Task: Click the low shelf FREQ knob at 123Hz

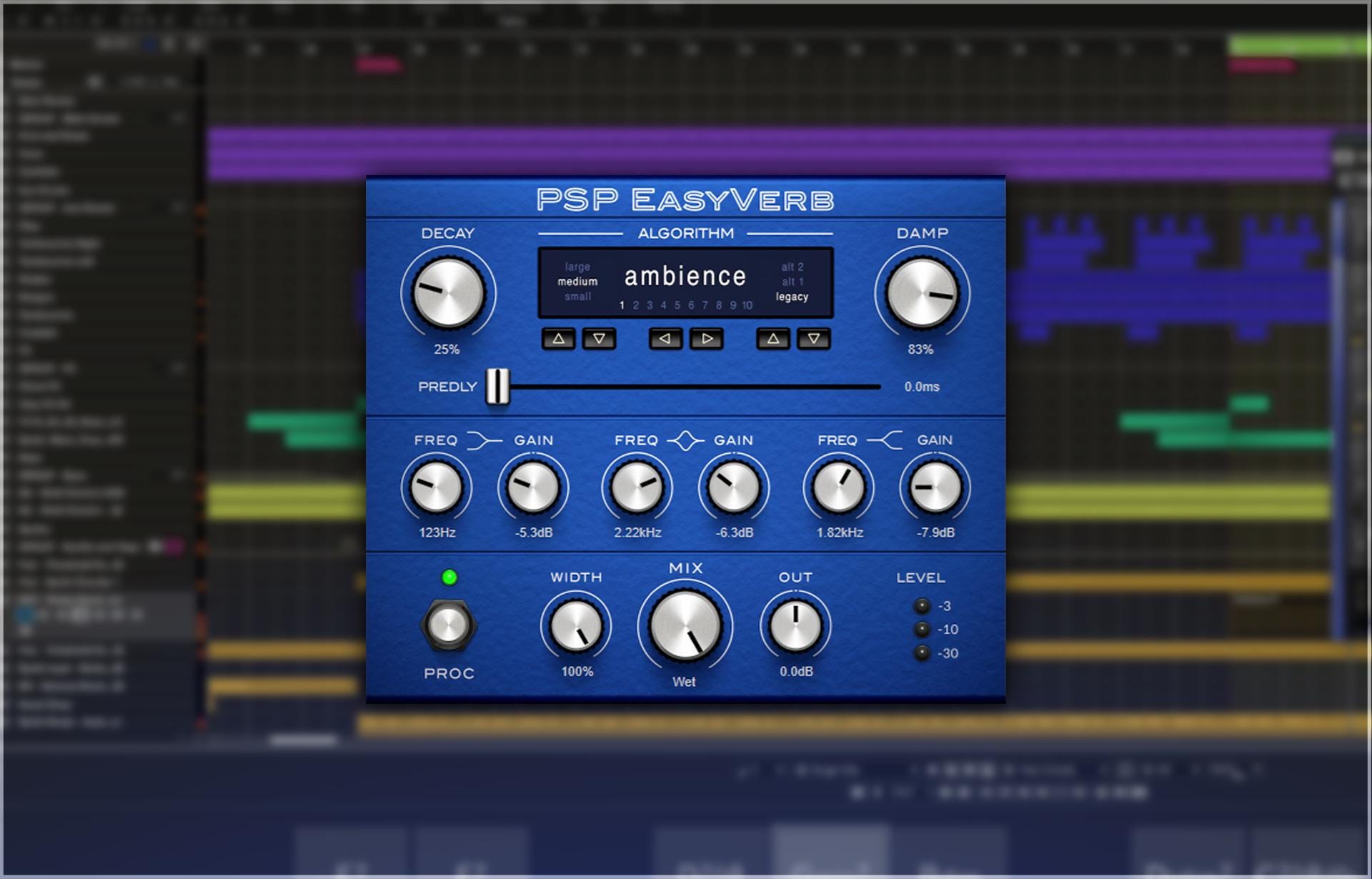Action: [x=436, y=487]
